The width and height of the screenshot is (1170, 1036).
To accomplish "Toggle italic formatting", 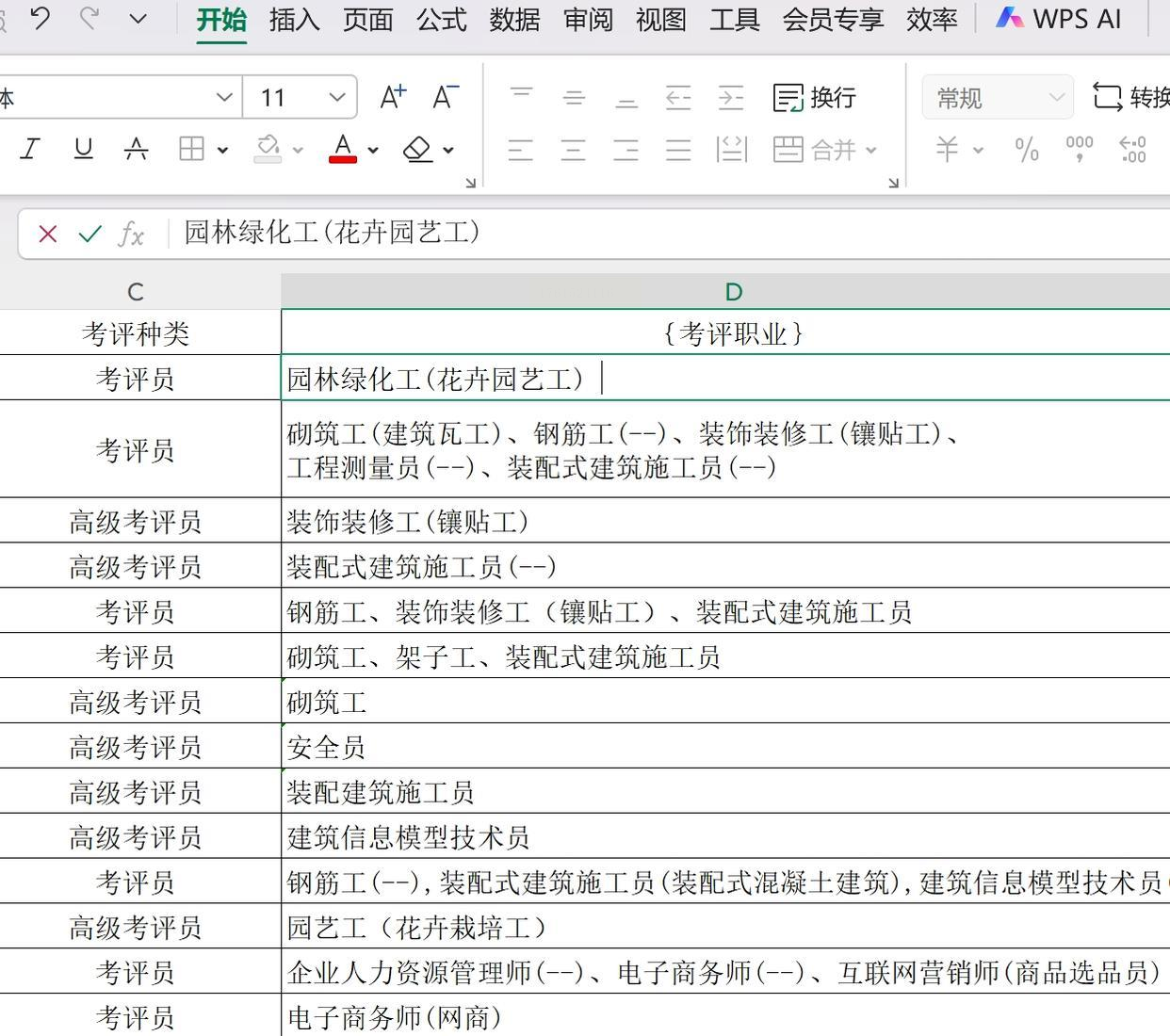I will 30,149.
